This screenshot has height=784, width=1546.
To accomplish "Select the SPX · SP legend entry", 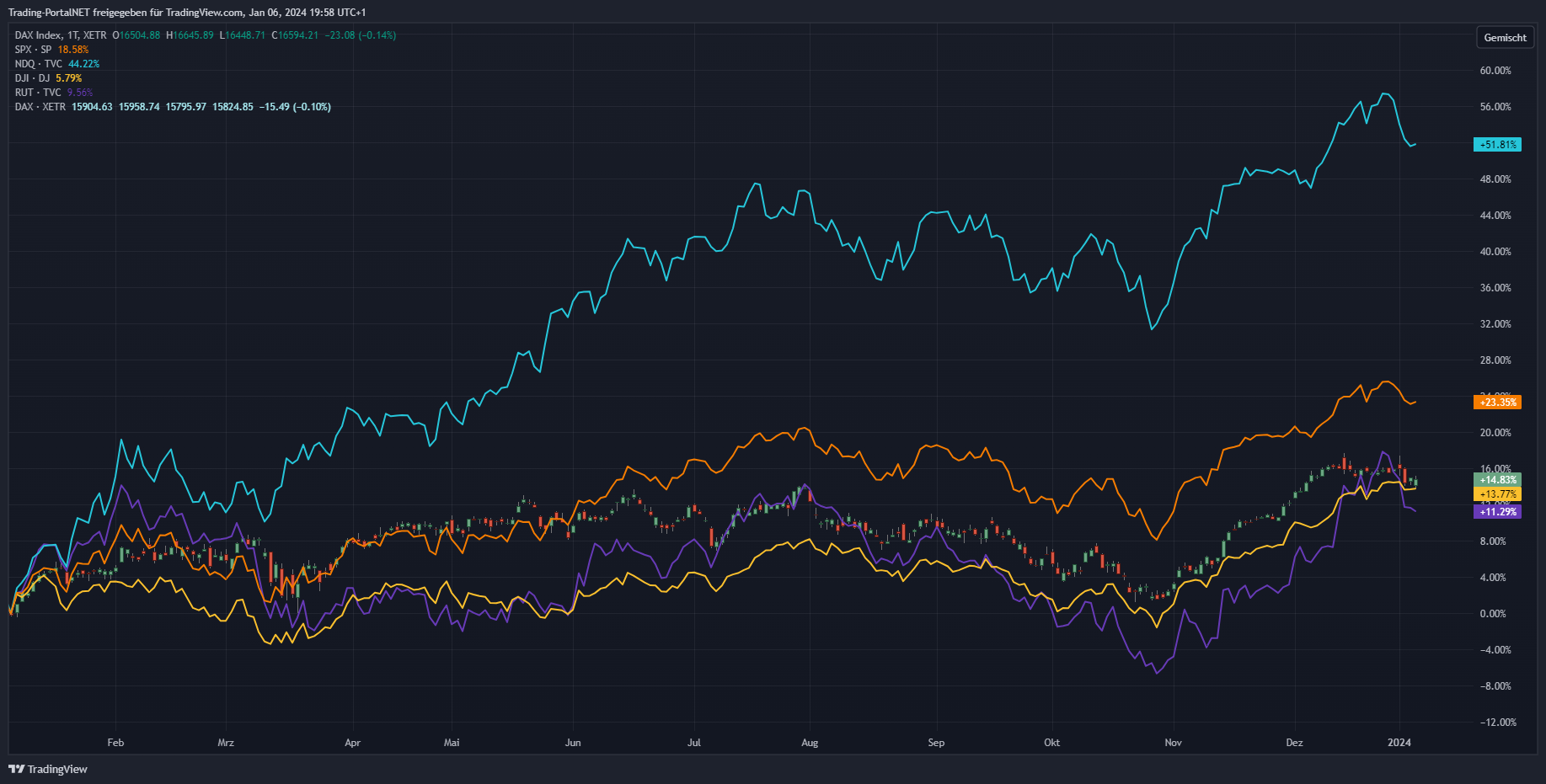I will [34, 50].
